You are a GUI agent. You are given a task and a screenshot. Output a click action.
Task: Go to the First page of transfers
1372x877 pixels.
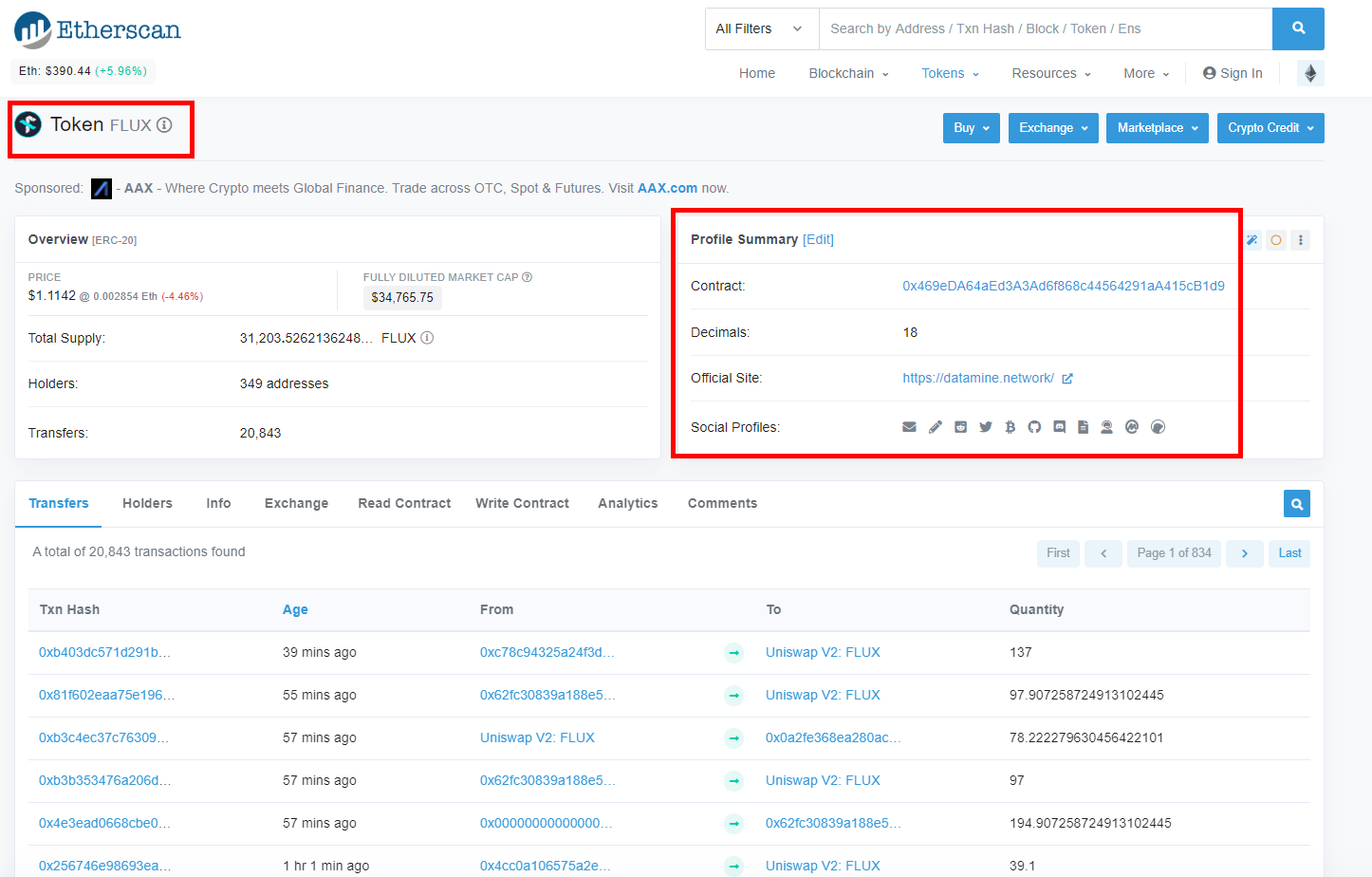pos(1058,553)
